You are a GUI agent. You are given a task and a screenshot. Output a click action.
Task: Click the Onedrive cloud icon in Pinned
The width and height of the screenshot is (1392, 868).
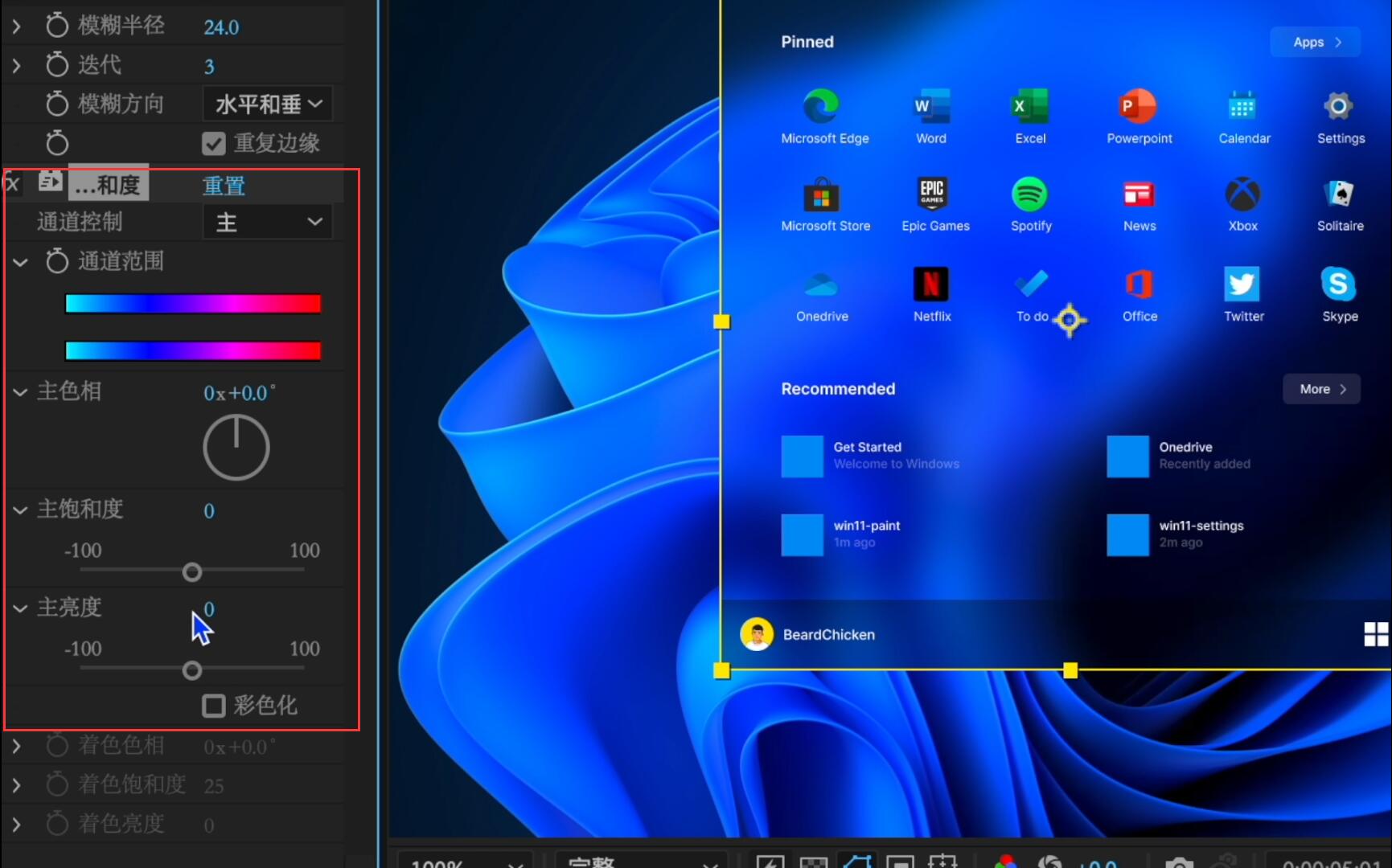click(x=821, y=285)
